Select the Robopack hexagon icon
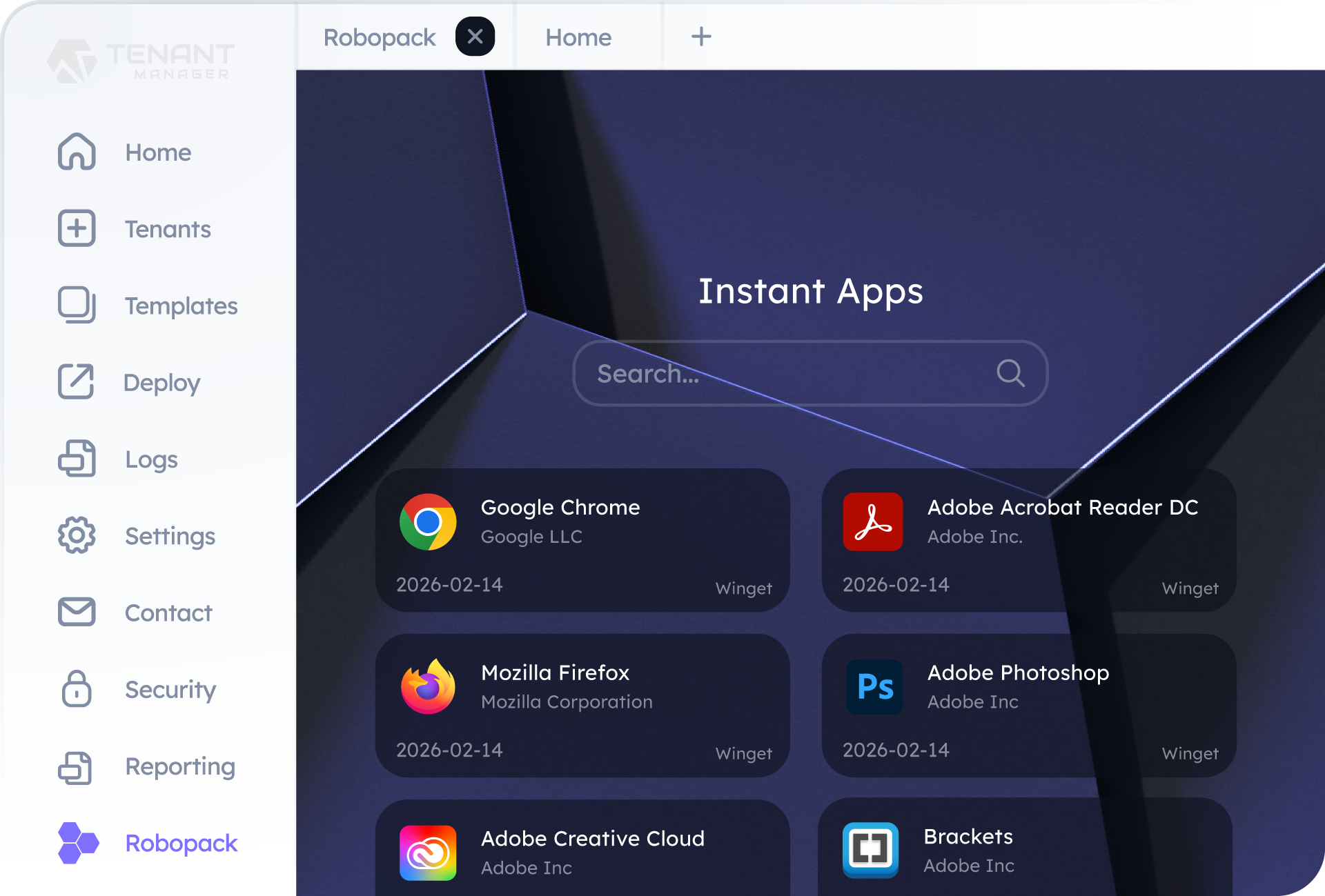This screenshot has height=896, width=1325. pos(78,842)
